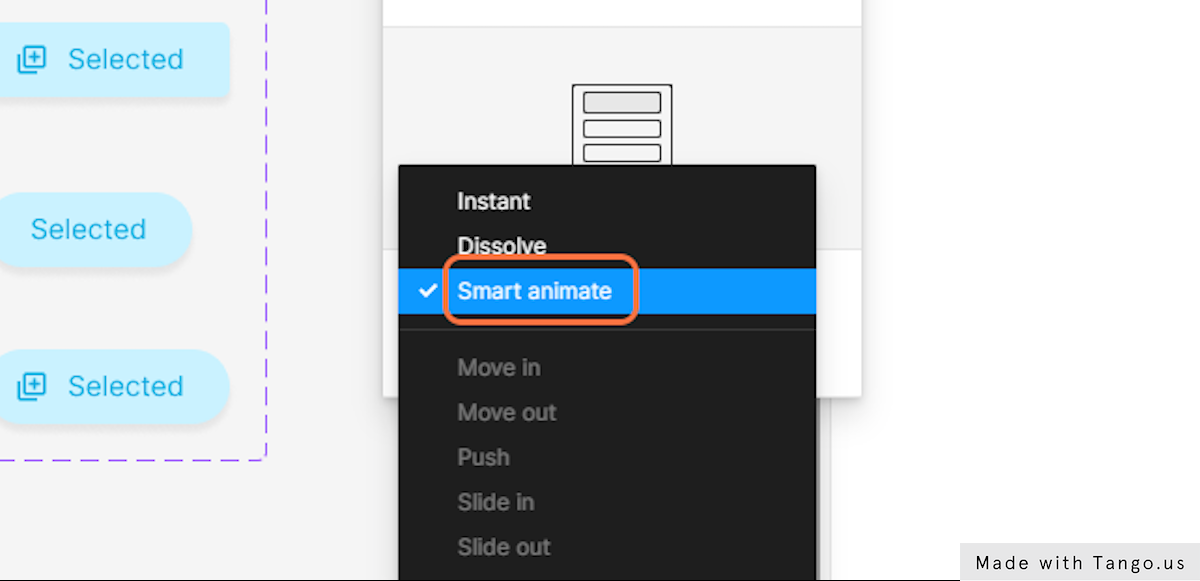Click the plus-layers icon in bottom Selected button

[x=31, y=386]
